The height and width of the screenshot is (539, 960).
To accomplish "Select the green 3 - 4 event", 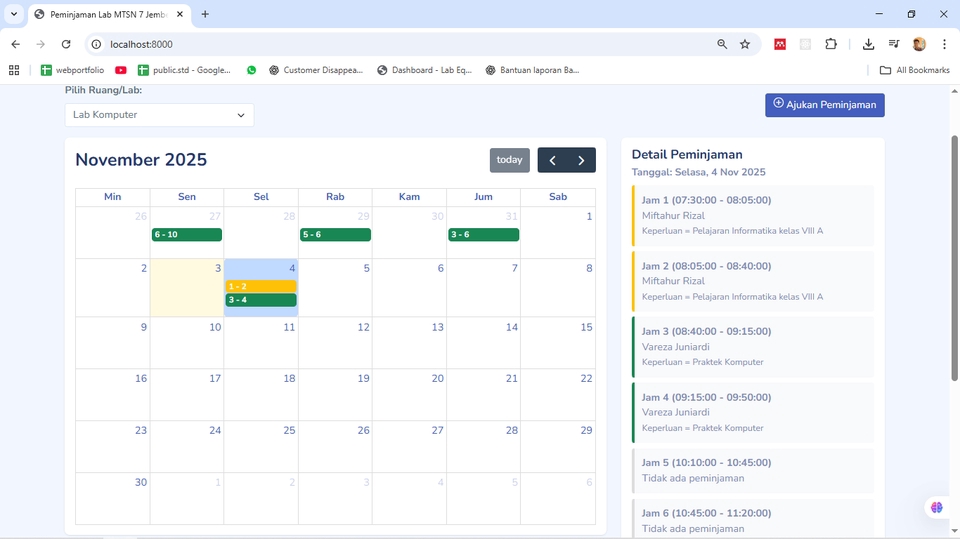I will coord(261,300).
